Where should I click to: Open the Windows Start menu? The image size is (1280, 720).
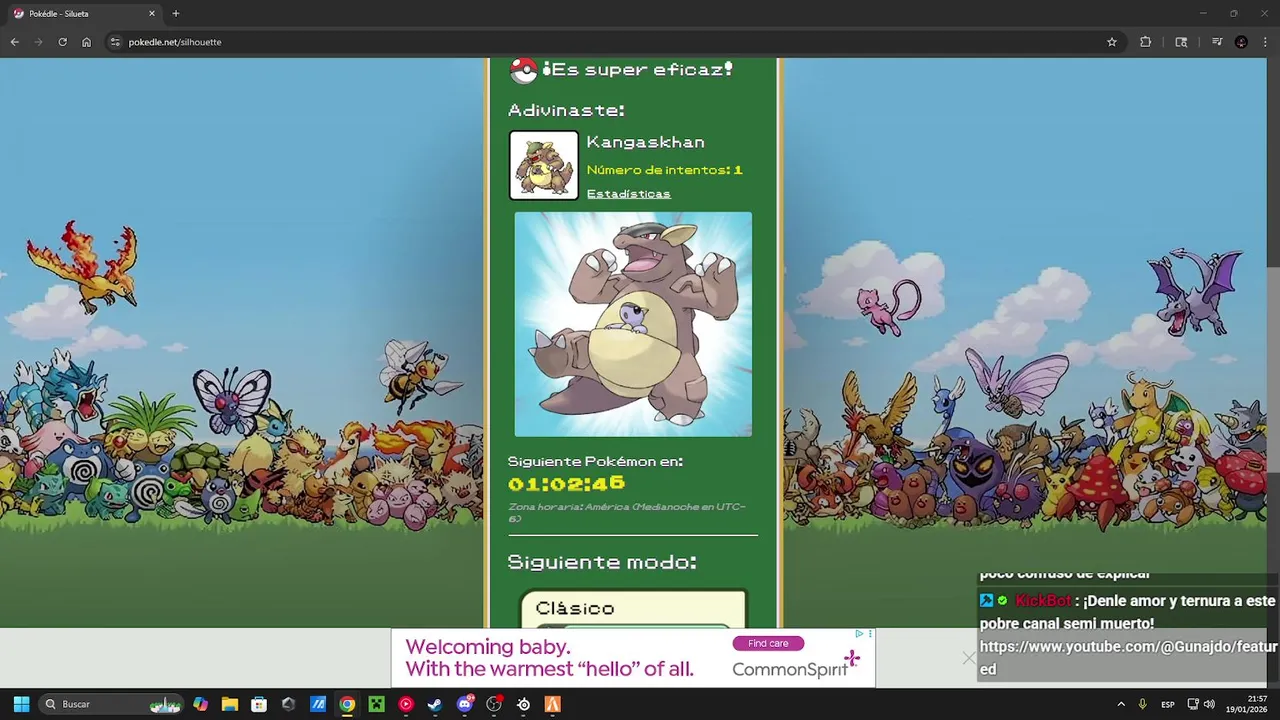(x=21, y=704)
